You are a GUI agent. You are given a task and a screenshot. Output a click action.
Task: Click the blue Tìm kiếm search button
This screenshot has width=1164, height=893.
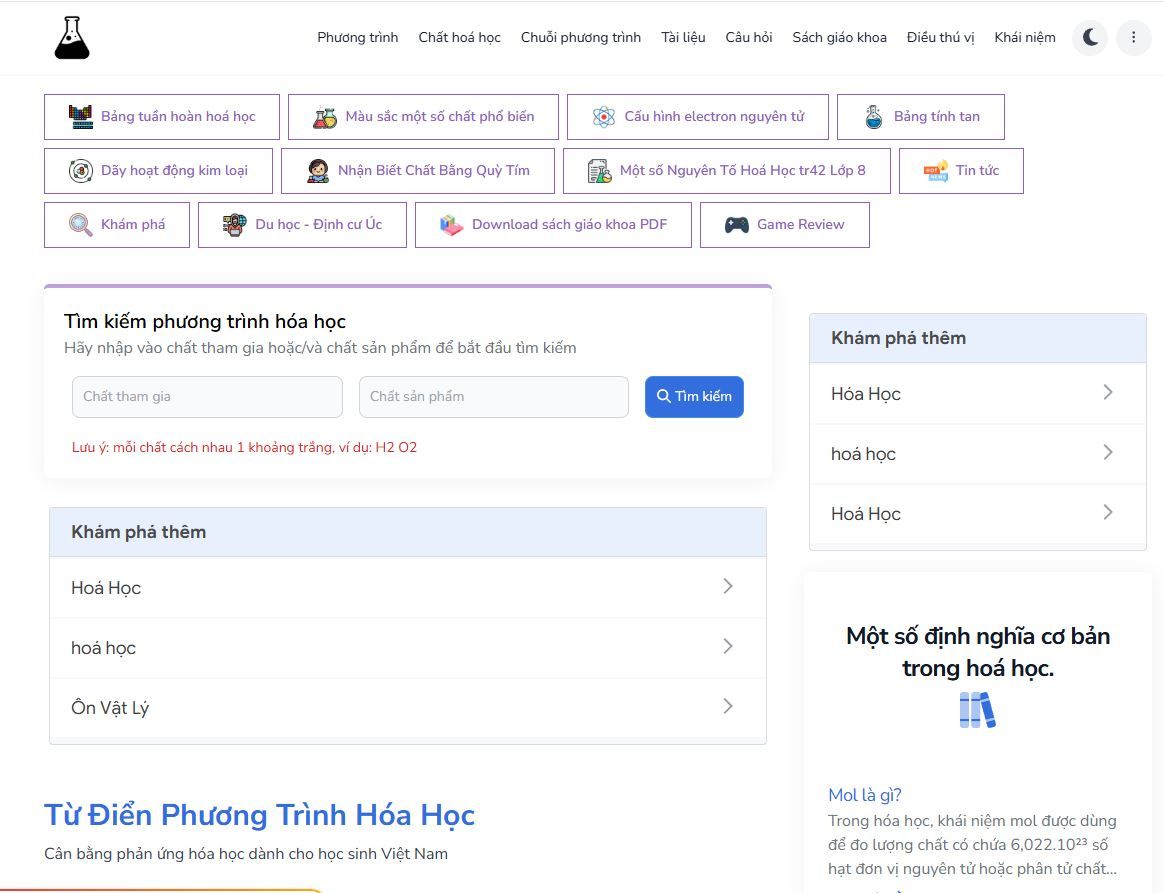(694, 396)
